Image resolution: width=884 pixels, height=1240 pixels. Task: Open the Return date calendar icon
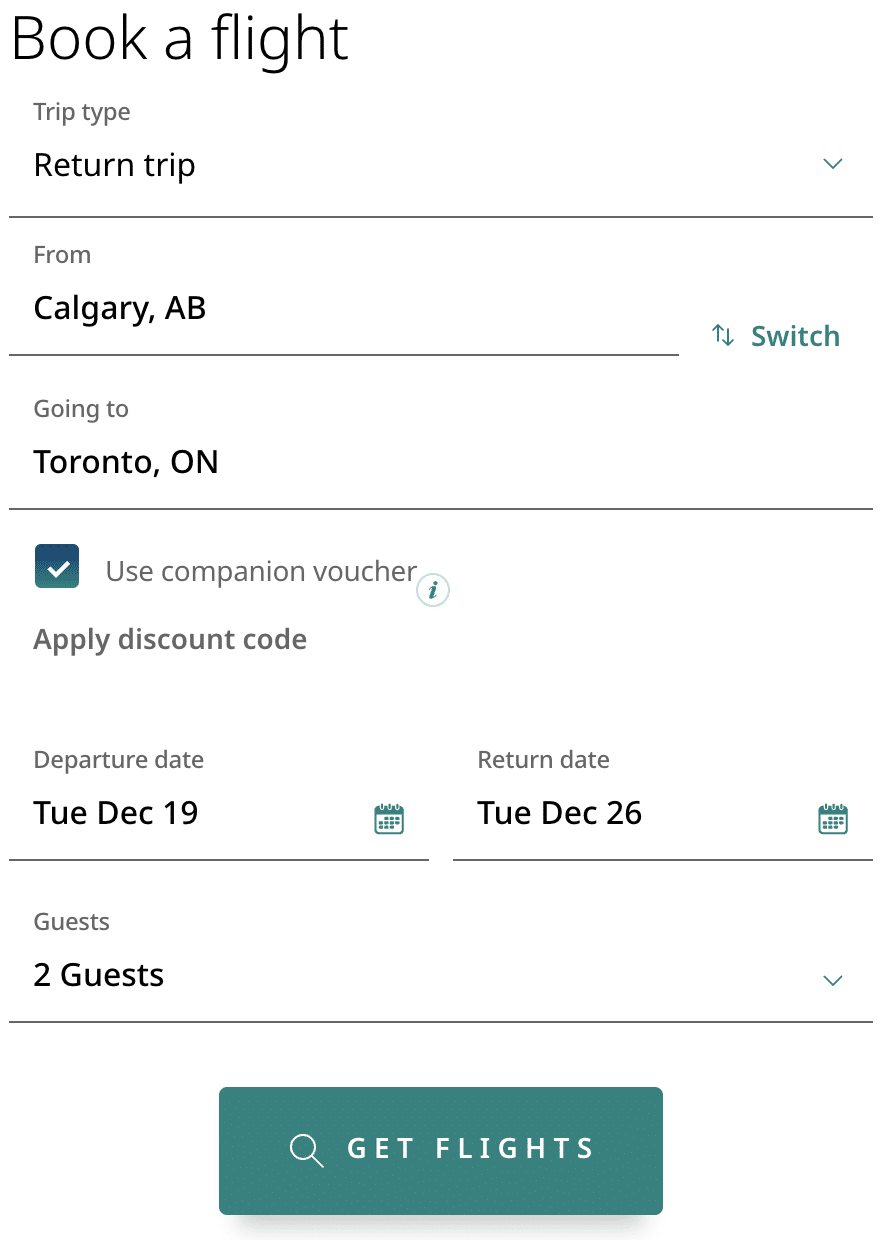click(x=832, y=819)
